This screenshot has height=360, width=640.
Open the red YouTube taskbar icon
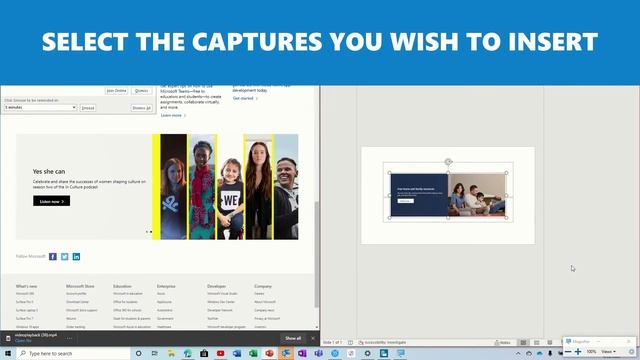(220, 353)
